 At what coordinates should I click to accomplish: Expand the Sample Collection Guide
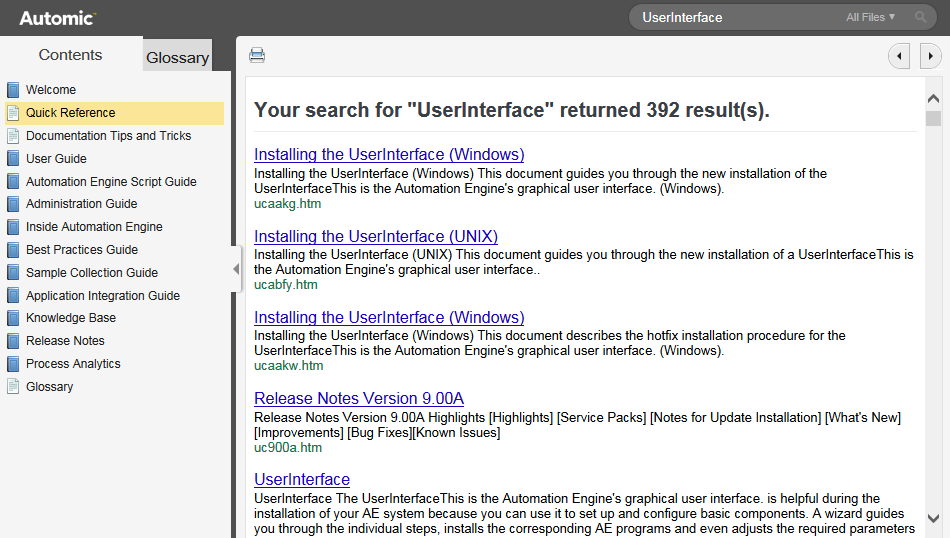[91, 273]
